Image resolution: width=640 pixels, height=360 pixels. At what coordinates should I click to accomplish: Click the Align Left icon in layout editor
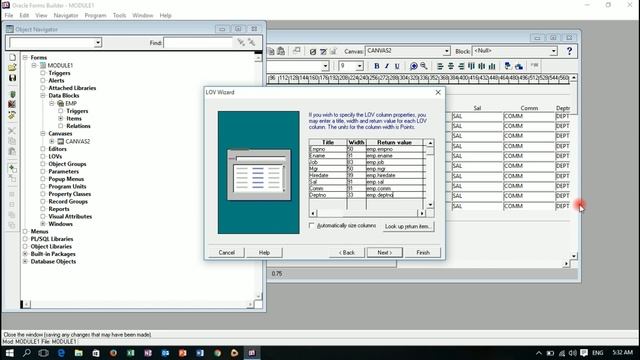pyautogui.click(x=440, y=66)
